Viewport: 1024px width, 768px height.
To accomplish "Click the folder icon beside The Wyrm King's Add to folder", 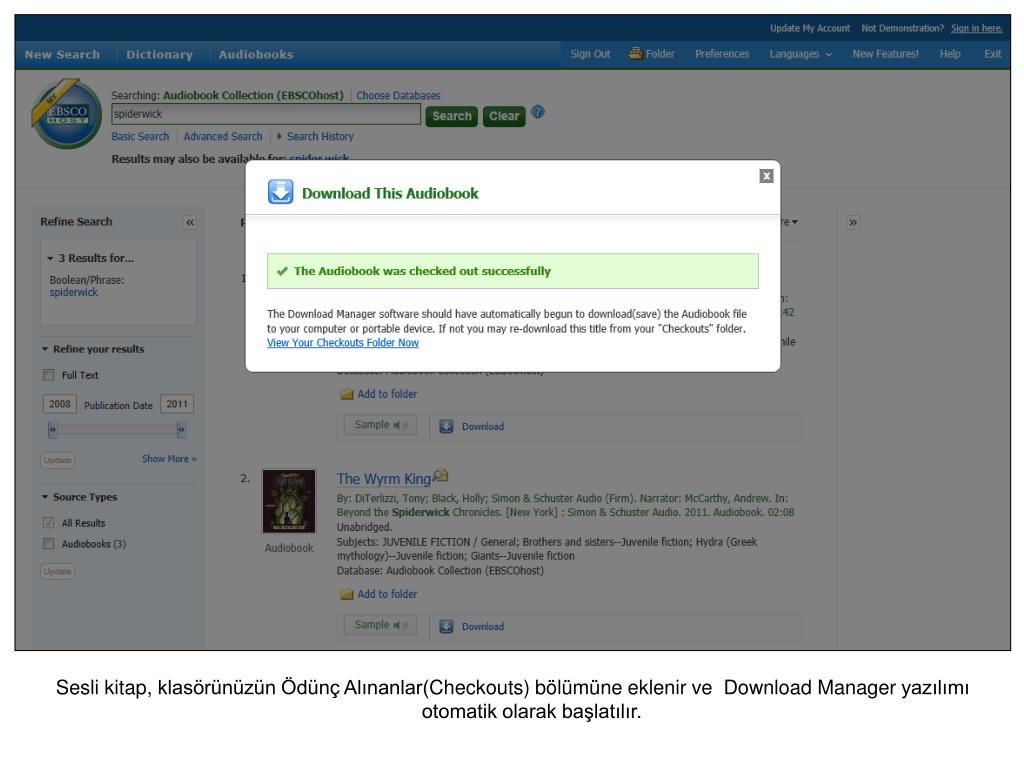I will pyautogui.click(x=346, y=594).
